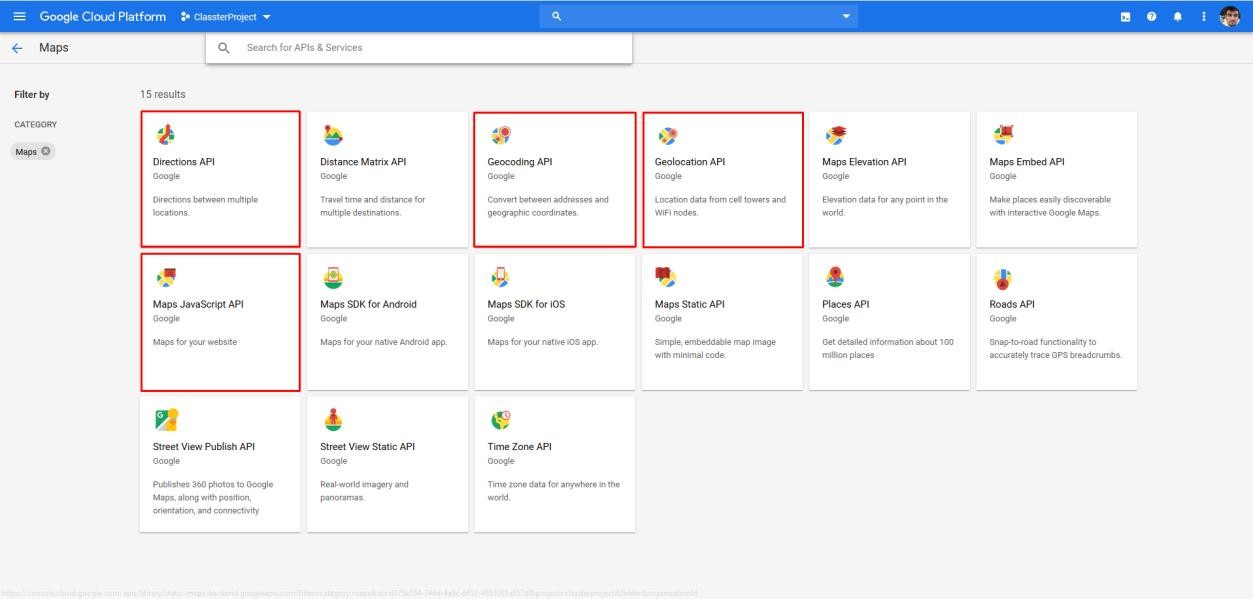The height and width of the screenshot is (599, 1253).
Task: Open the hamburger navigation menu
Action: point(18,16)
